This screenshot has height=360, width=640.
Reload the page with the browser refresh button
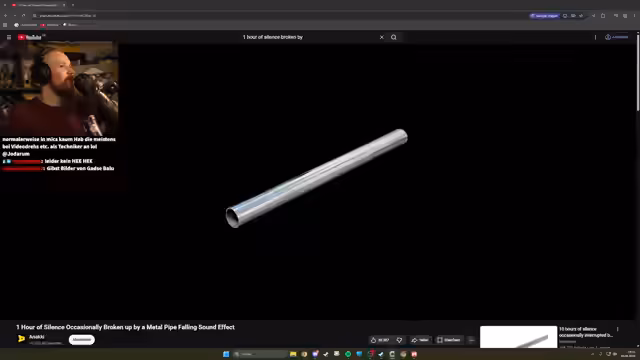24,16
